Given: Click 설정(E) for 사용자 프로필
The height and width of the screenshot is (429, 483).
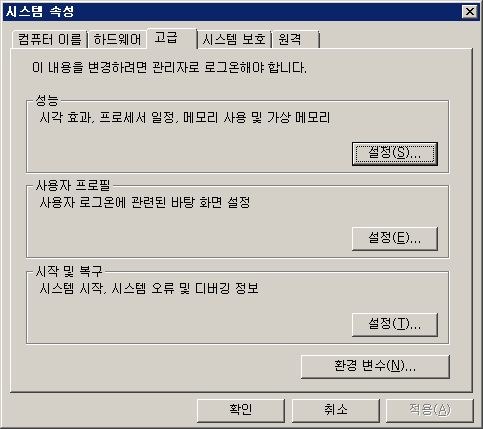Looking at the screenshot, I should (x=395, y=239).
